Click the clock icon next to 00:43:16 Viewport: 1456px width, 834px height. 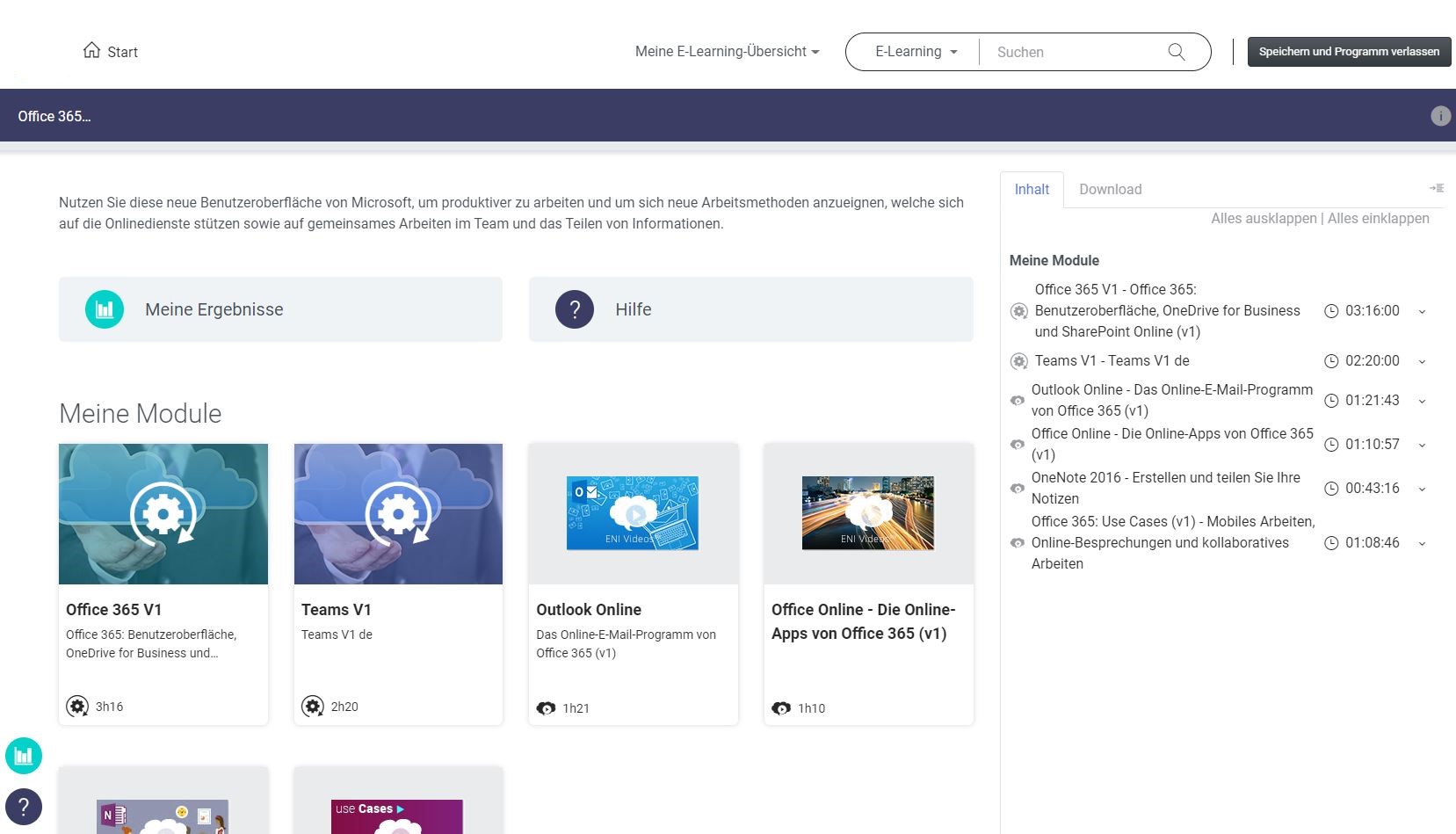coord(1331,489)
